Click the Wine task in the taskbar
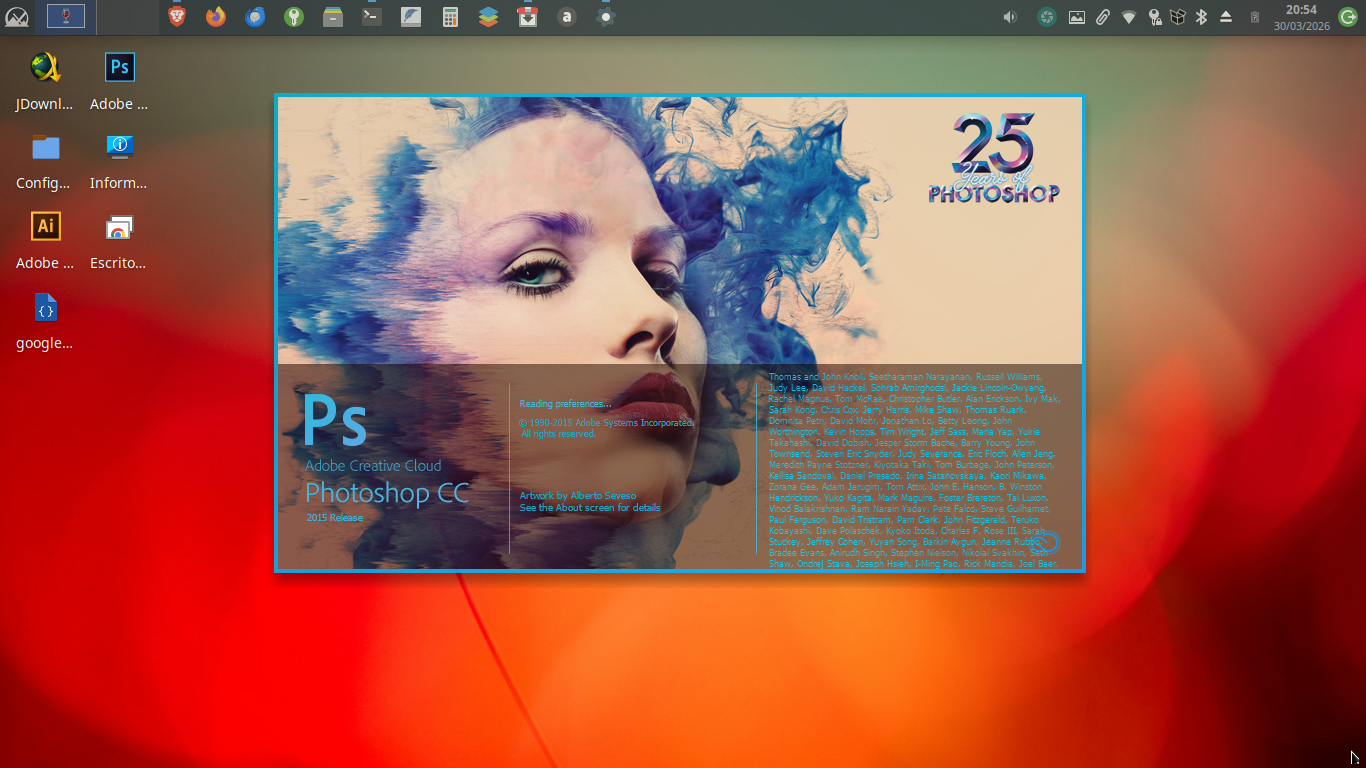Screen dimensions: 1366x768 click(66, 16)
